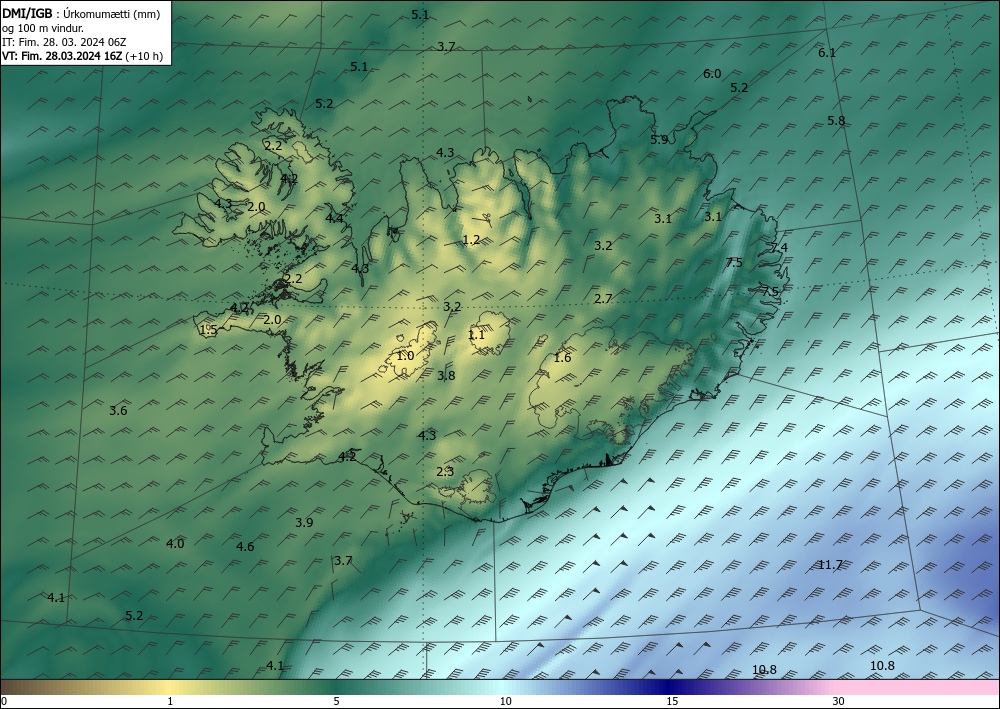
Task: Select the 4.0 value on the map
Action: [x=175, y=543]
